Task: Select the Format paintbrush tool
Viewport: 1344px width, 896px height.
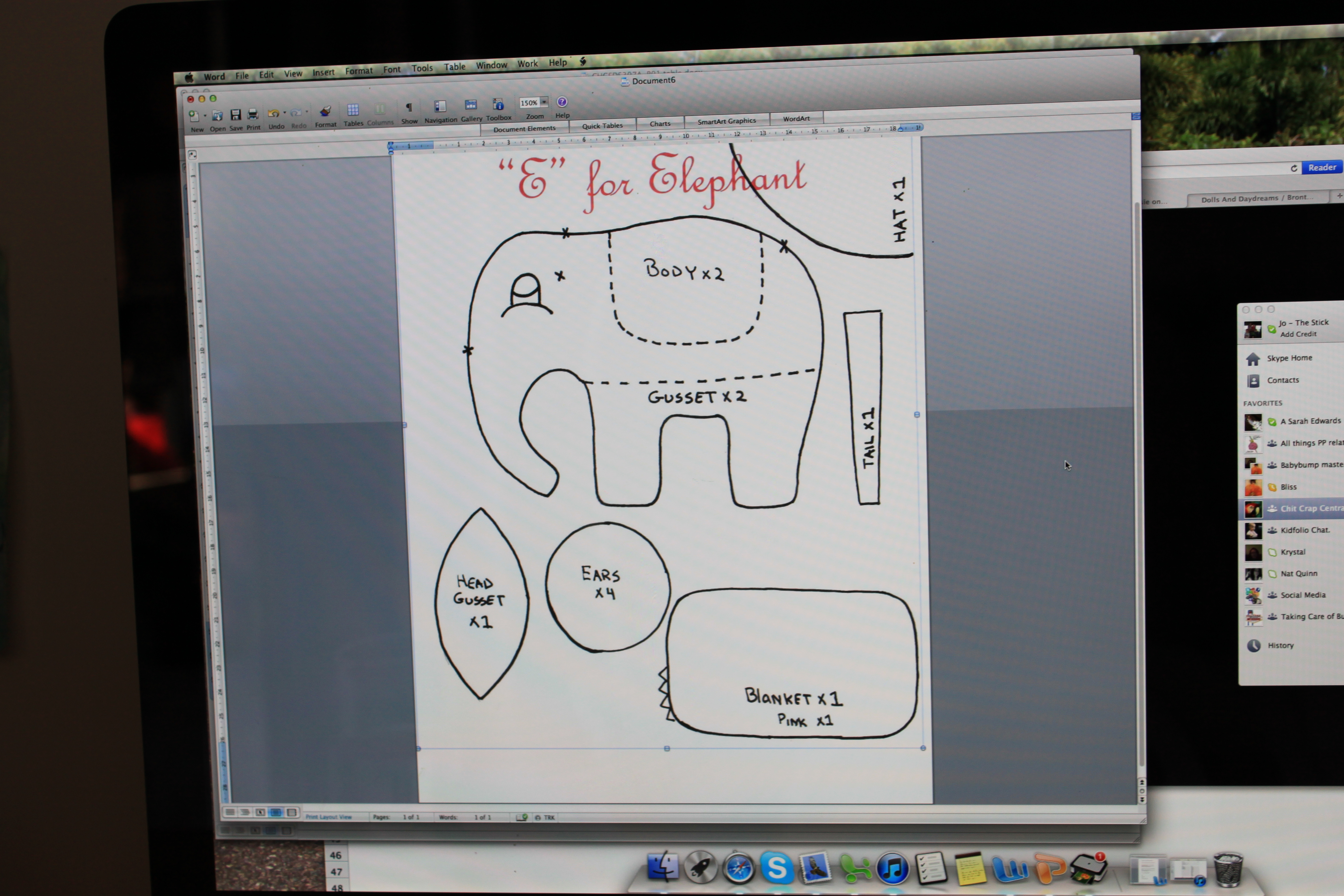Action: 325,111
